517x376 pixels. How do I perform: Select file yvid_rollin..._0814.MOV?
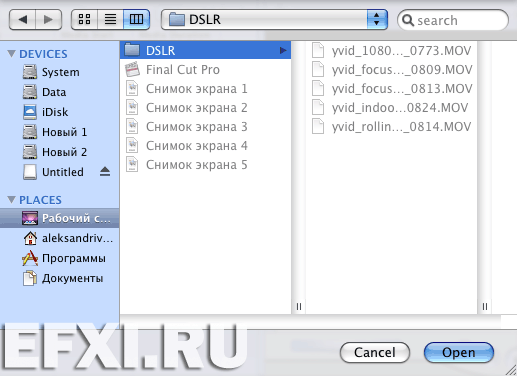point(391,126)
